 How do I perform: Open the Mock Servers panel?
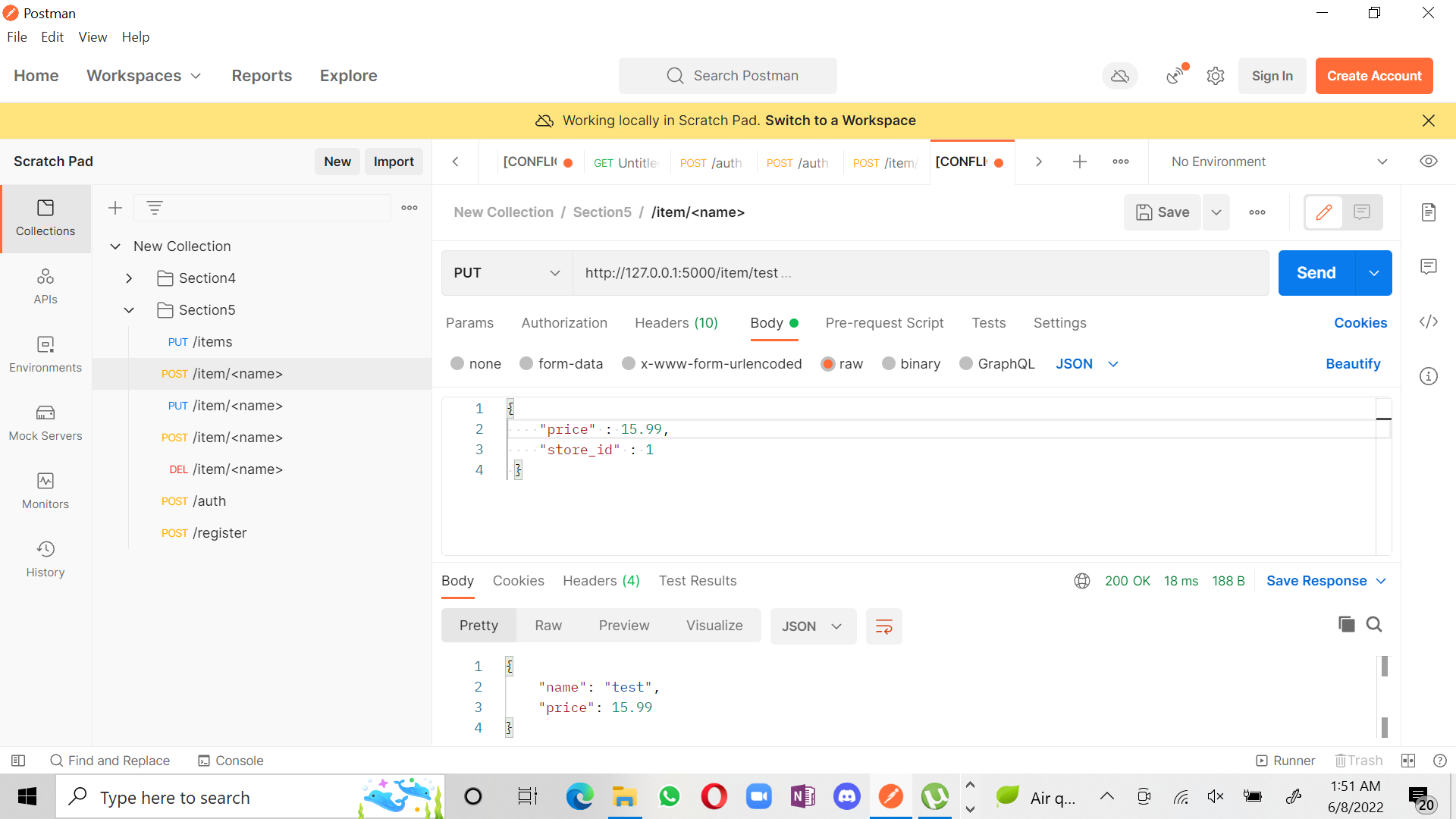click(45, 423)
